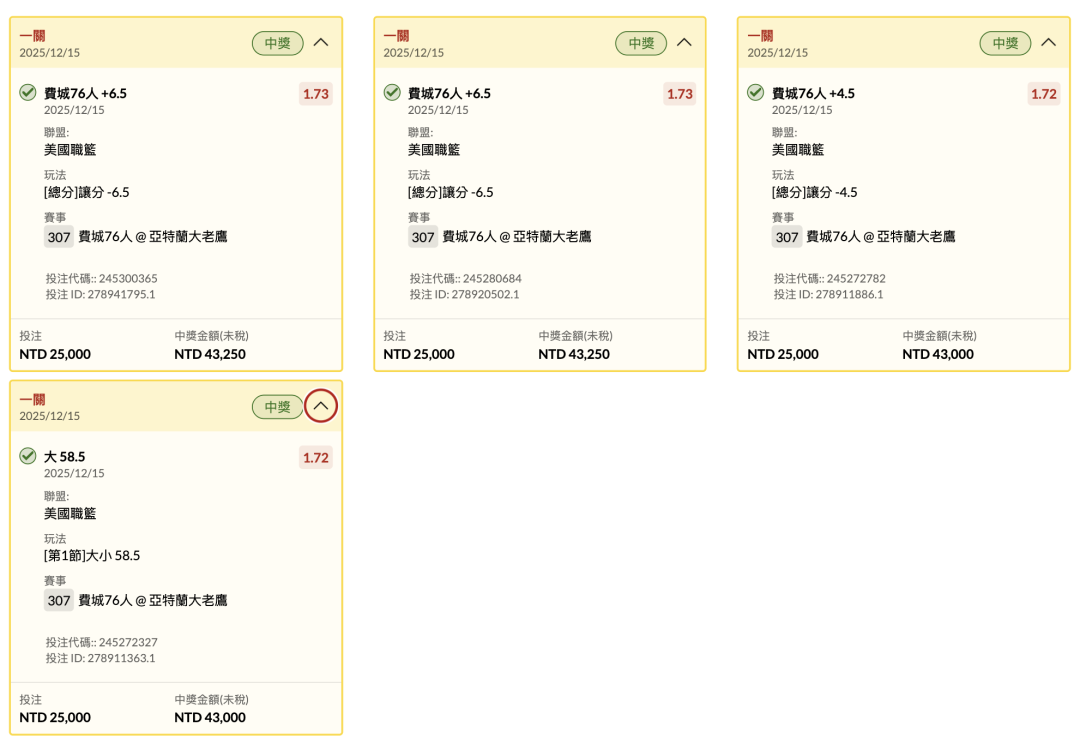Click check icon beside 費城76人 +4.5
Image resolution: width=1080 pixels, height=738 pixels.
click(x=756, y=93)
